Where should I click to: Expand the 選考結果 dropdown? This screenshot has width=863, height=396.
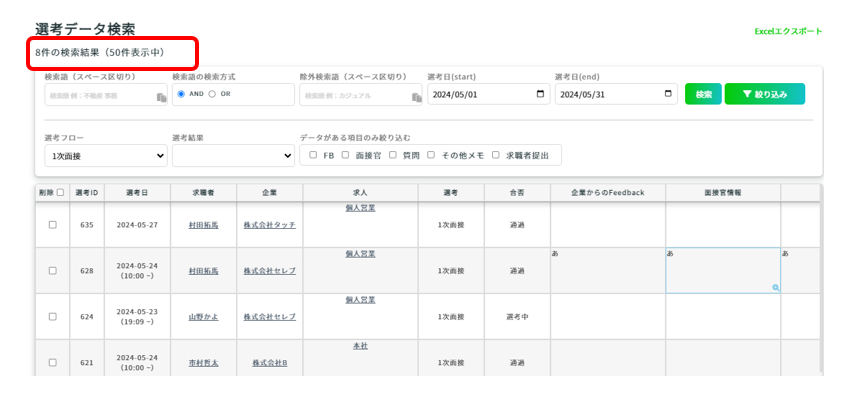click(233, 156)
